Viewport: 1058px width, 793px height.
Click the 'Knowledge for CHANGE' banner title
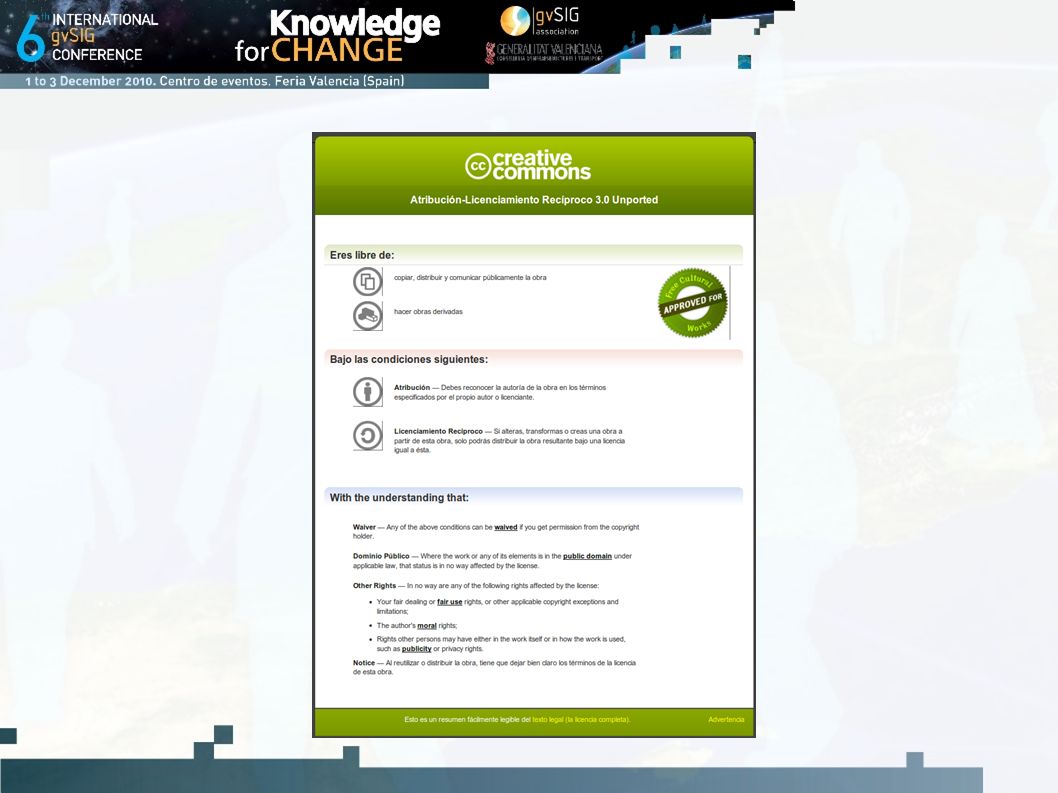point(337,36)
